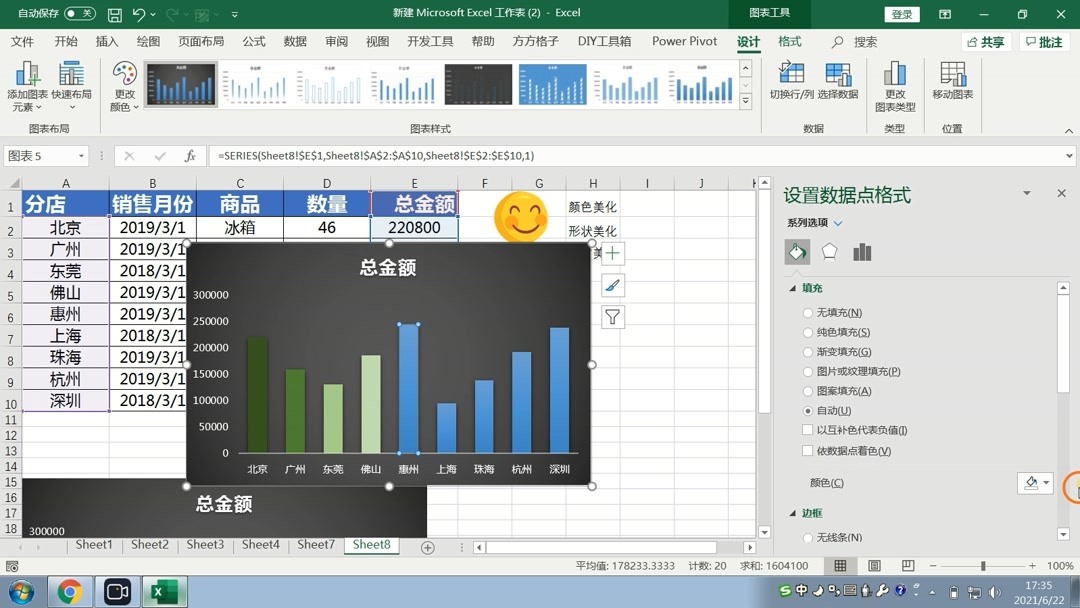Open the Power Pivot menu
The height and width of the screenshot is (608, 1080).
click(684, 41)
